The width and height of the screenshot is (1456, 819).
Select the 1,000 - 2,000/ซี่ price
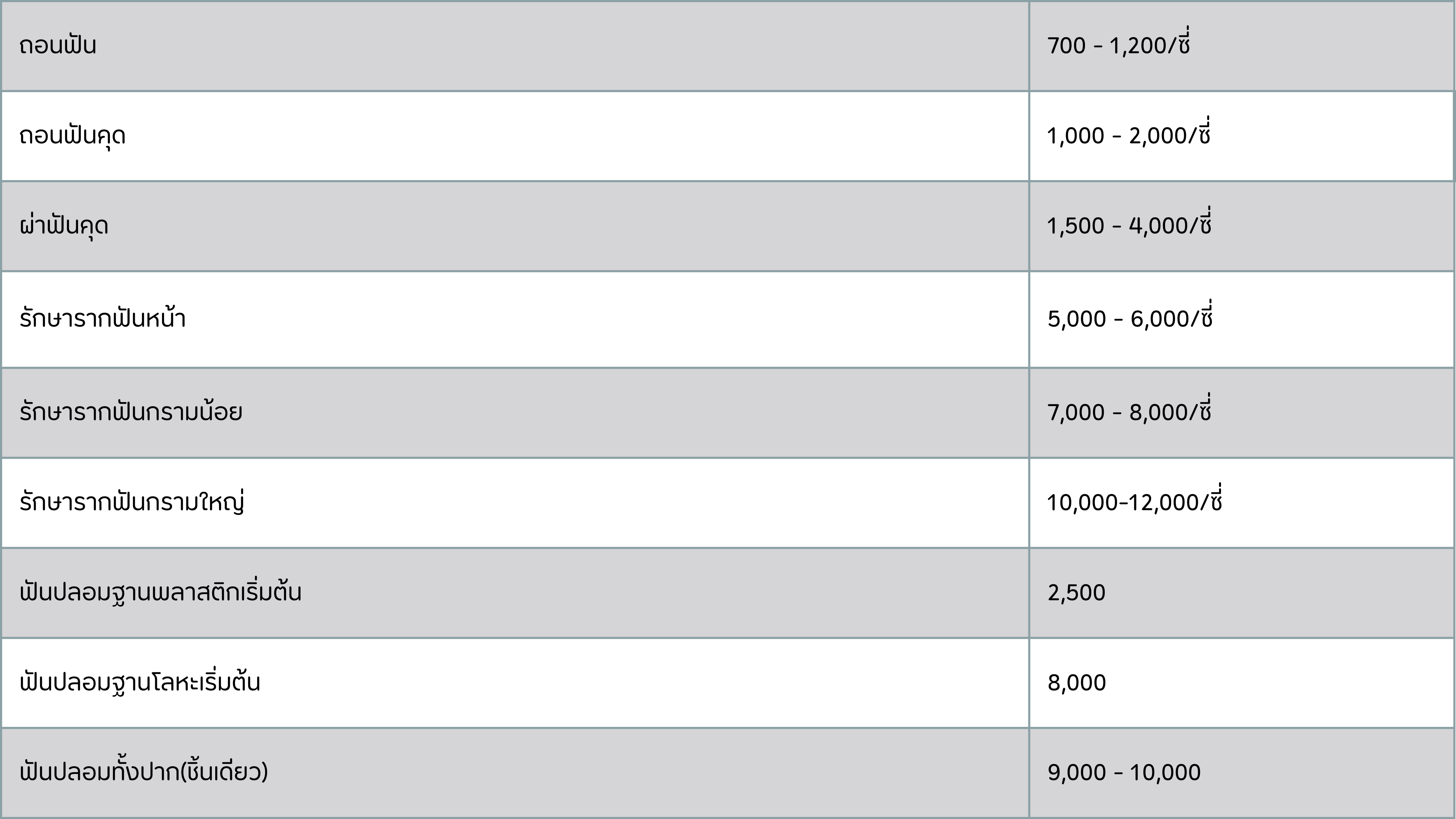pos(1128,136)
